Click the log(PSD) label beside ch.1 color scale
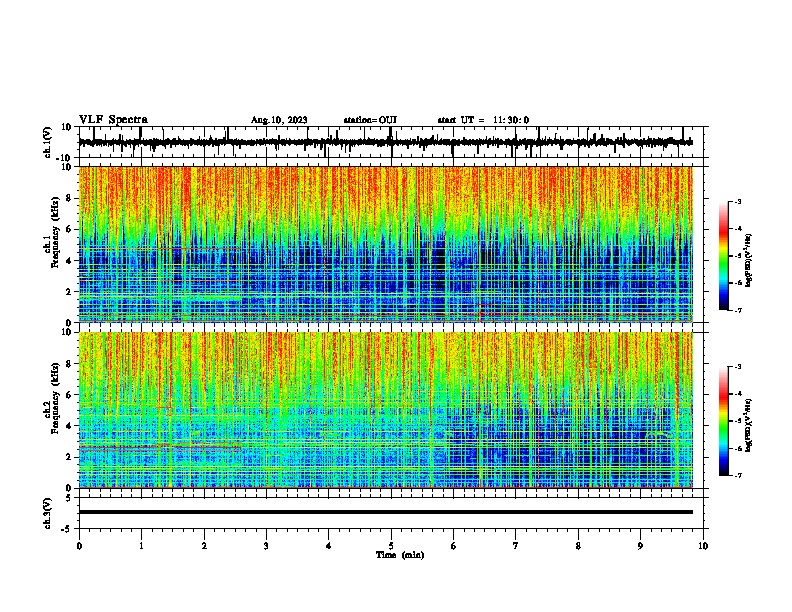 click(749, 260)
